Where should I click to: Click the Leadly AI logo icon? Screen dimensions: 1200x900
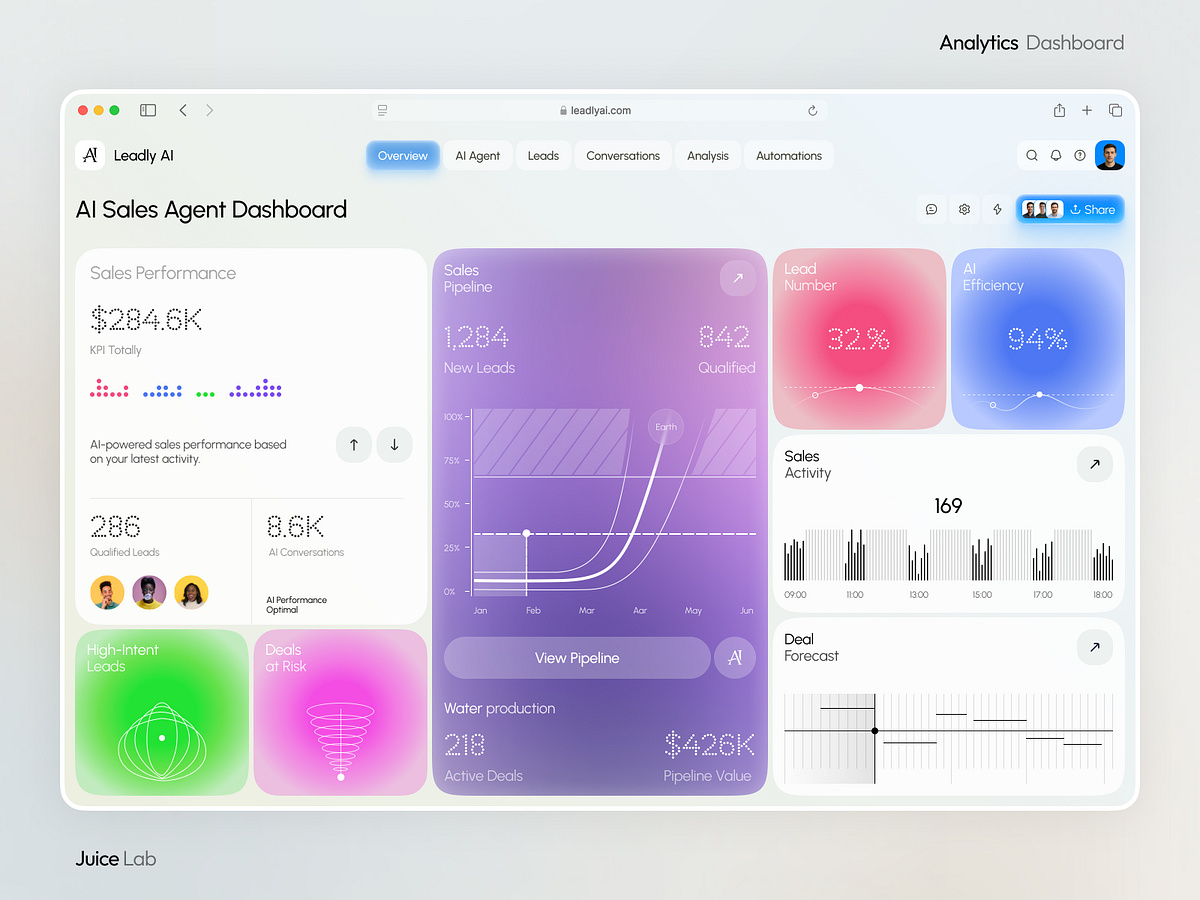point(90,155)
